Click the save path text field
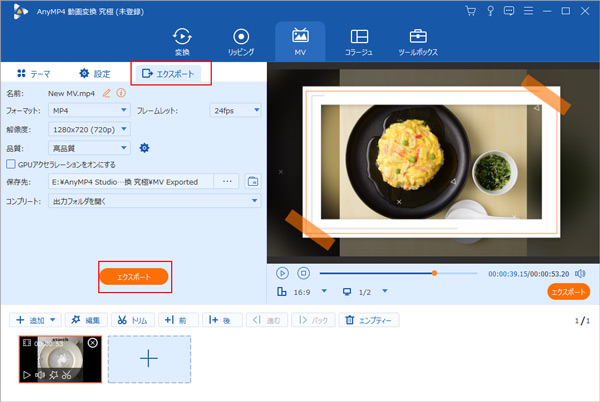The height and width of the screenshot is (402, 600). [x=130, y=182]
